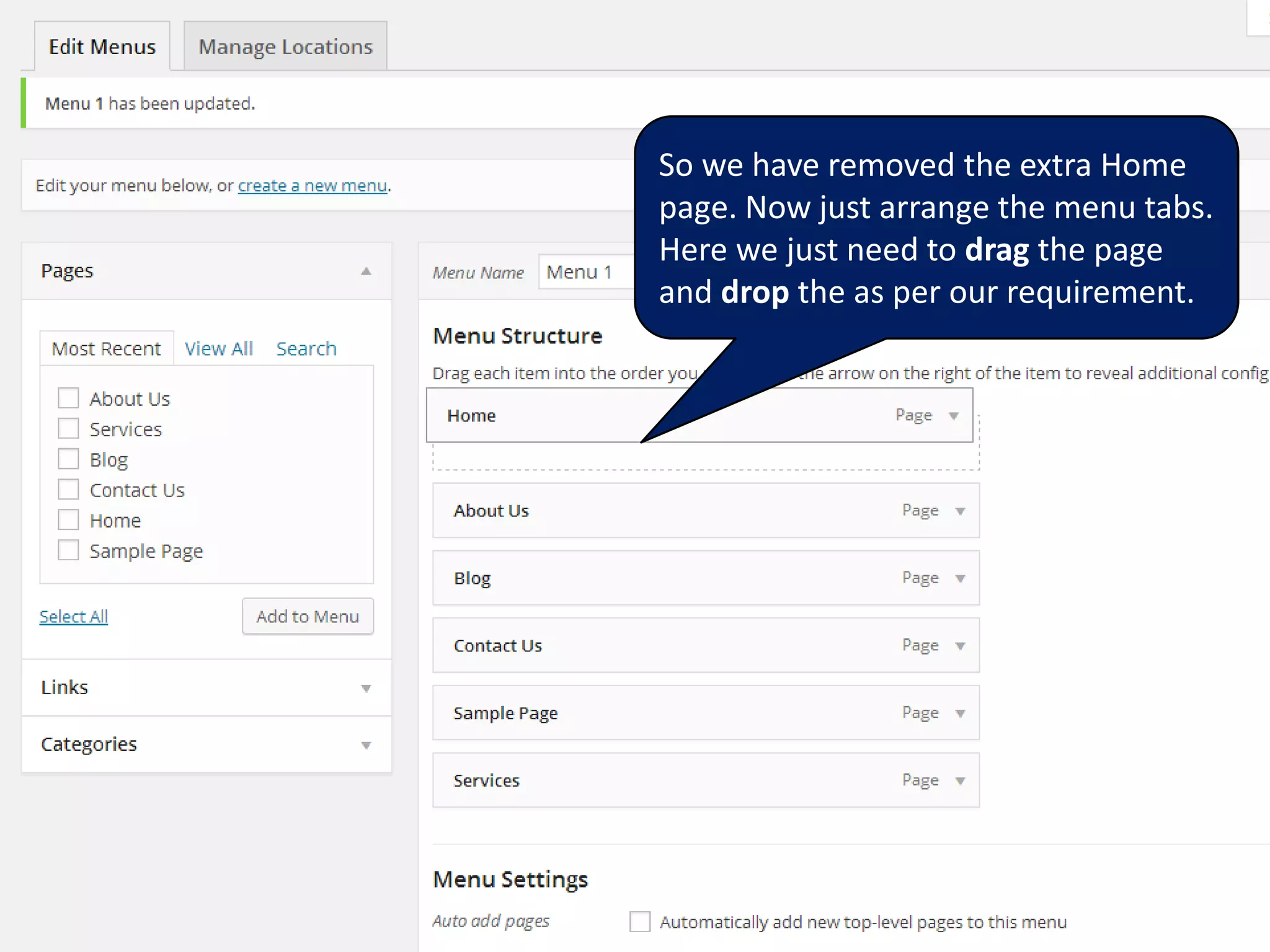Click the Add to Menu button

308,617
